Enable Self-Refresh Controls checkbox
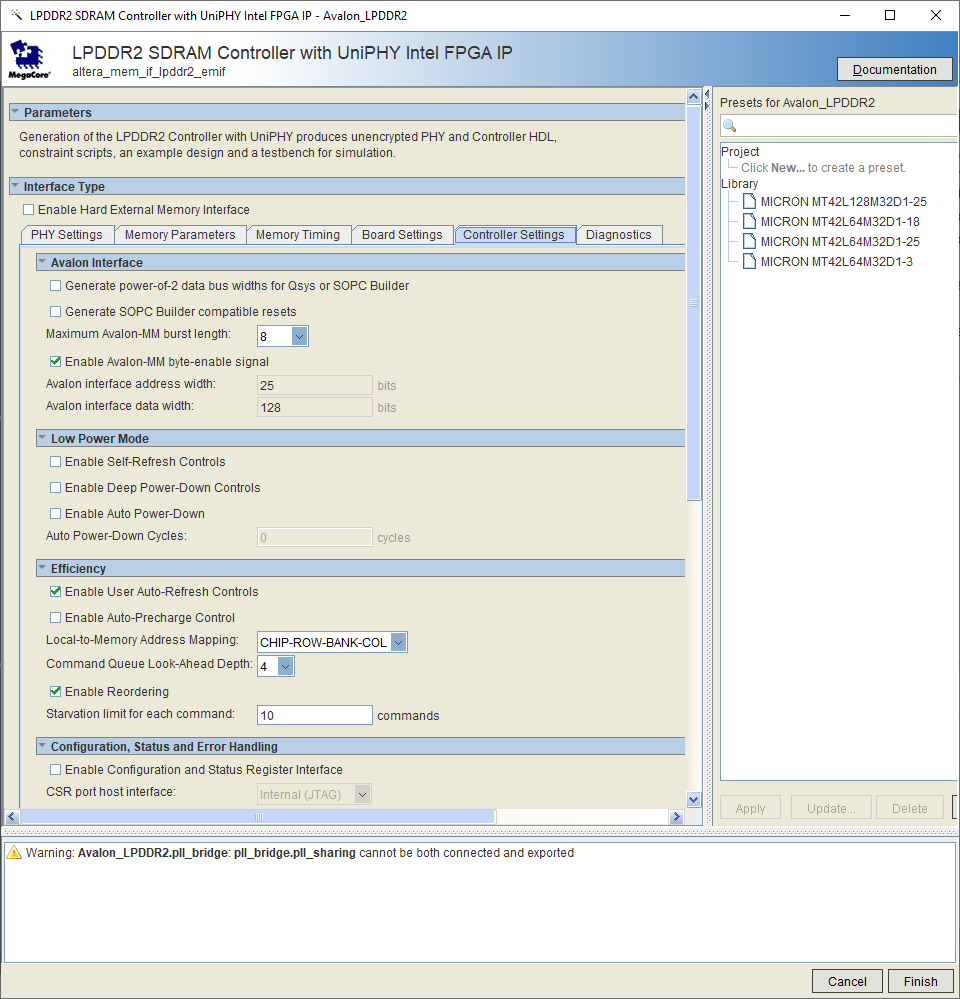 [55, 462]
